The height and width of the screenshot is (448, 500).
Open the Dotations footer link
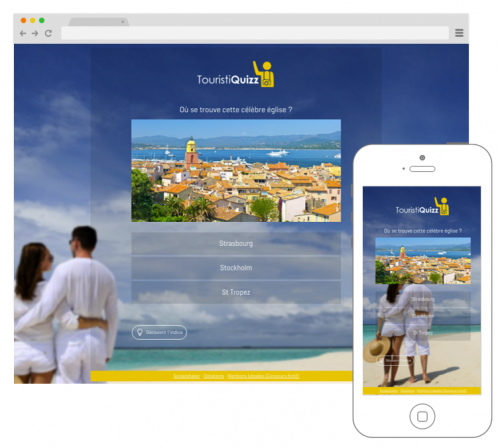(214, 376)
